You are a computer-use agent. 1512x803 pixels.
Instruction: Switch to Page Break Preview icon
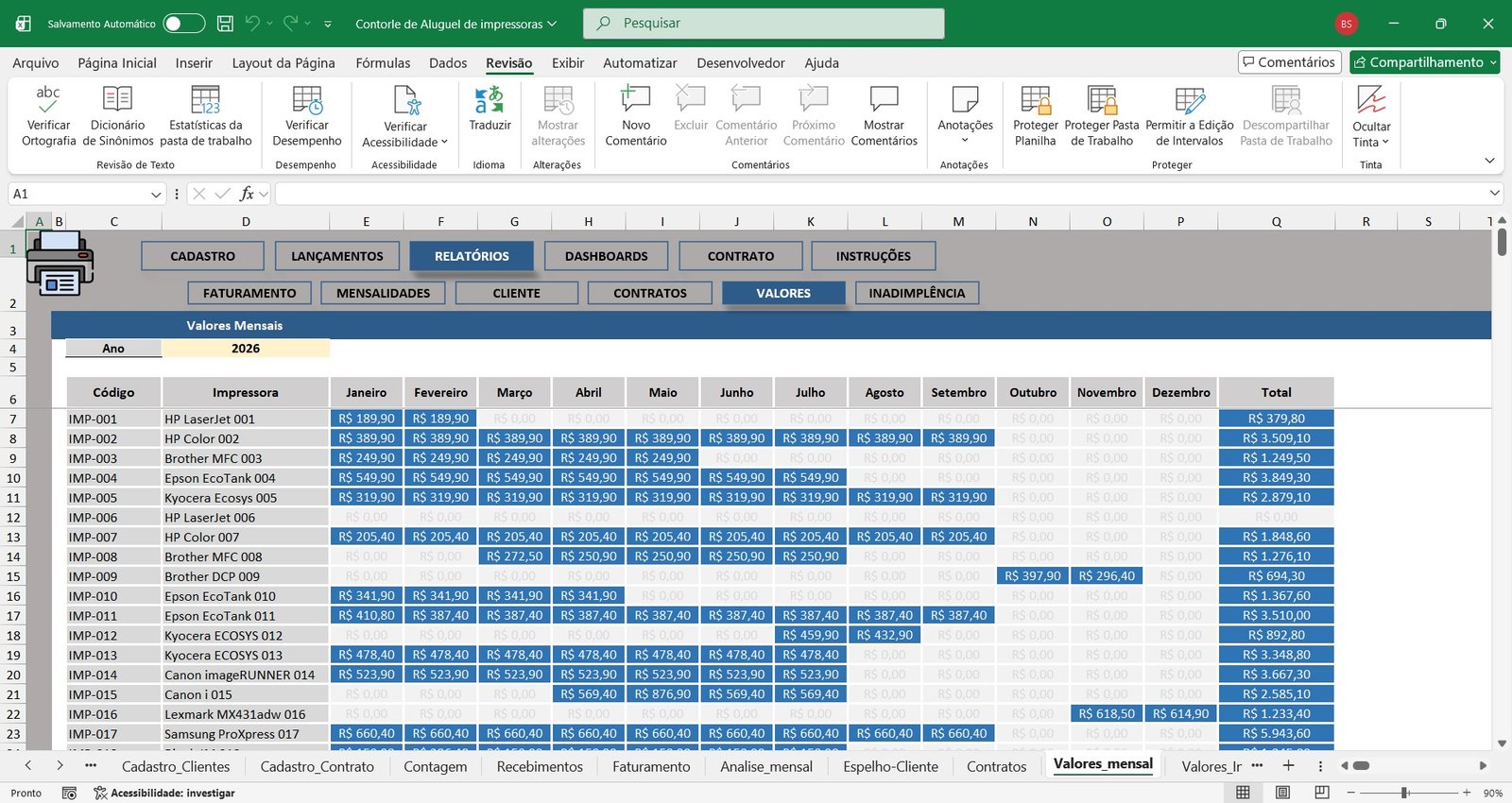click(x=1322, y=793)
